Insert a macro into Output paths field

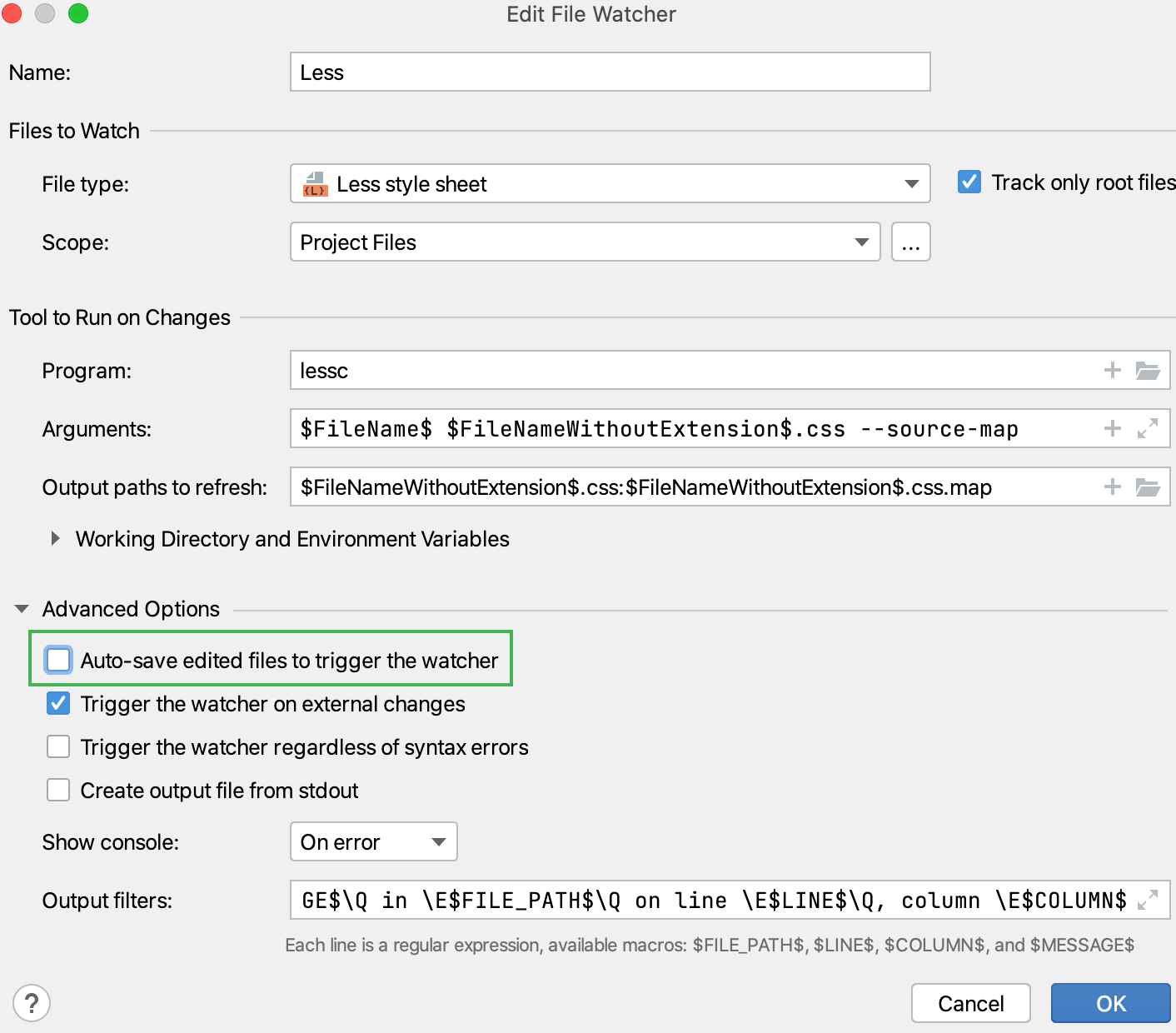(x=1112, y=487)
